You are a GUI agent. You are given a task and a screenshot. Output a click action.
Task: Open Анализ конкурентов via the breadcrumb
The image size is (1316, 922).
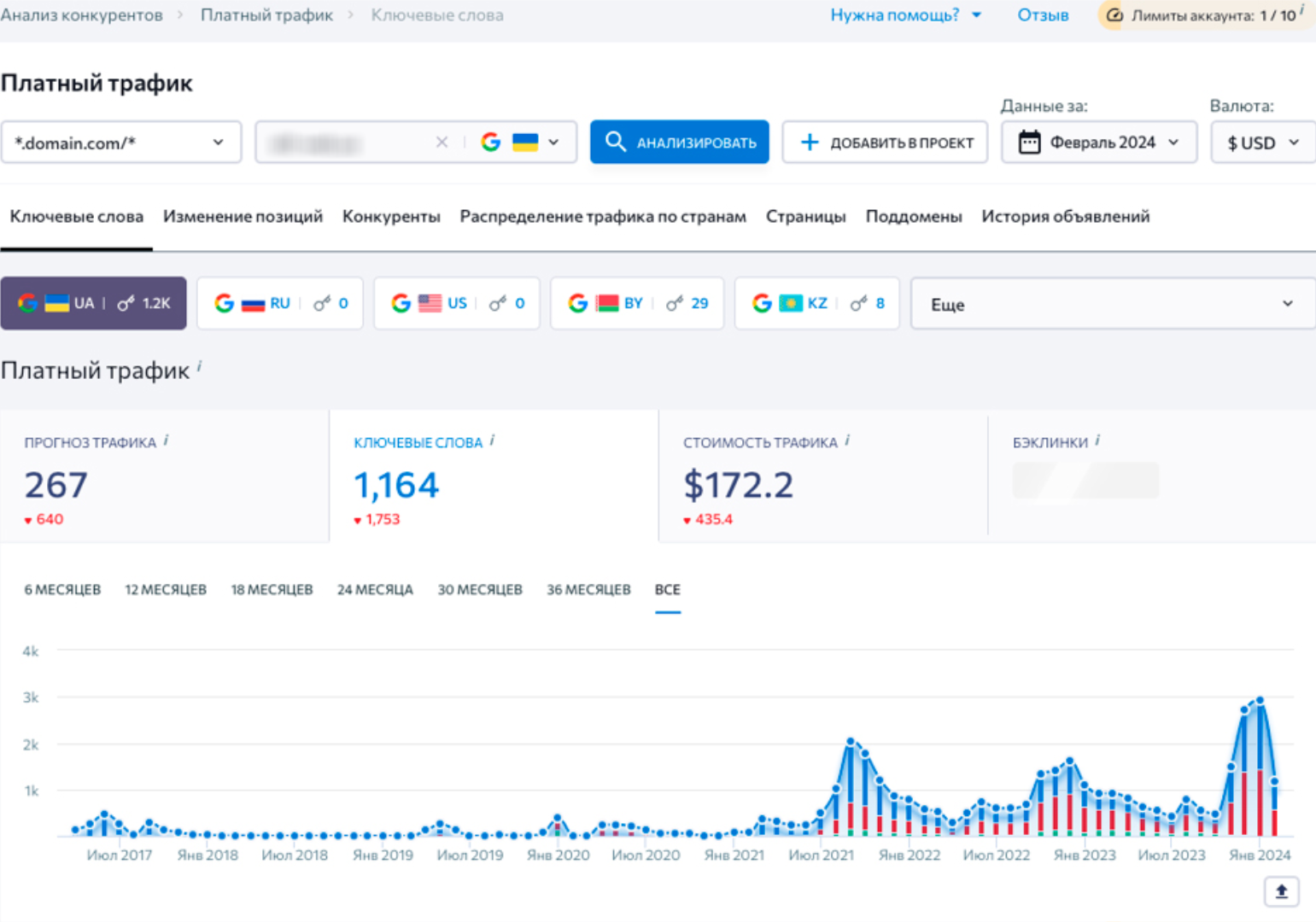point(82,15)
